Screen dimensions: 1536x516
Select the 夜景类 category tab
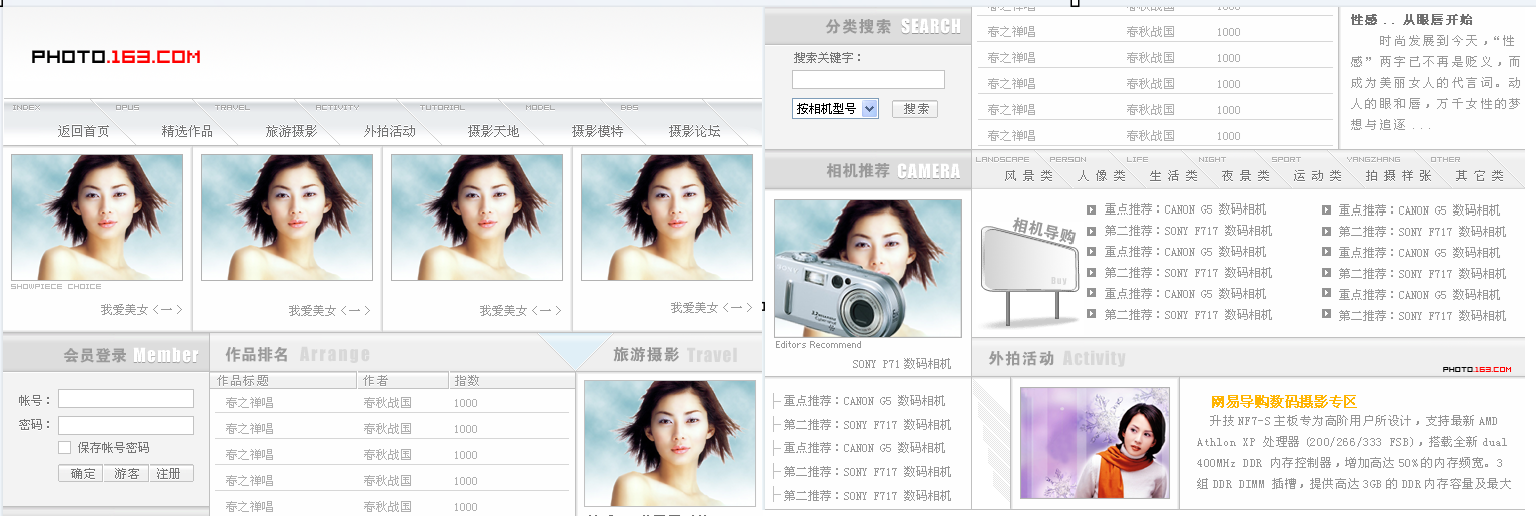pos(1246,176)
